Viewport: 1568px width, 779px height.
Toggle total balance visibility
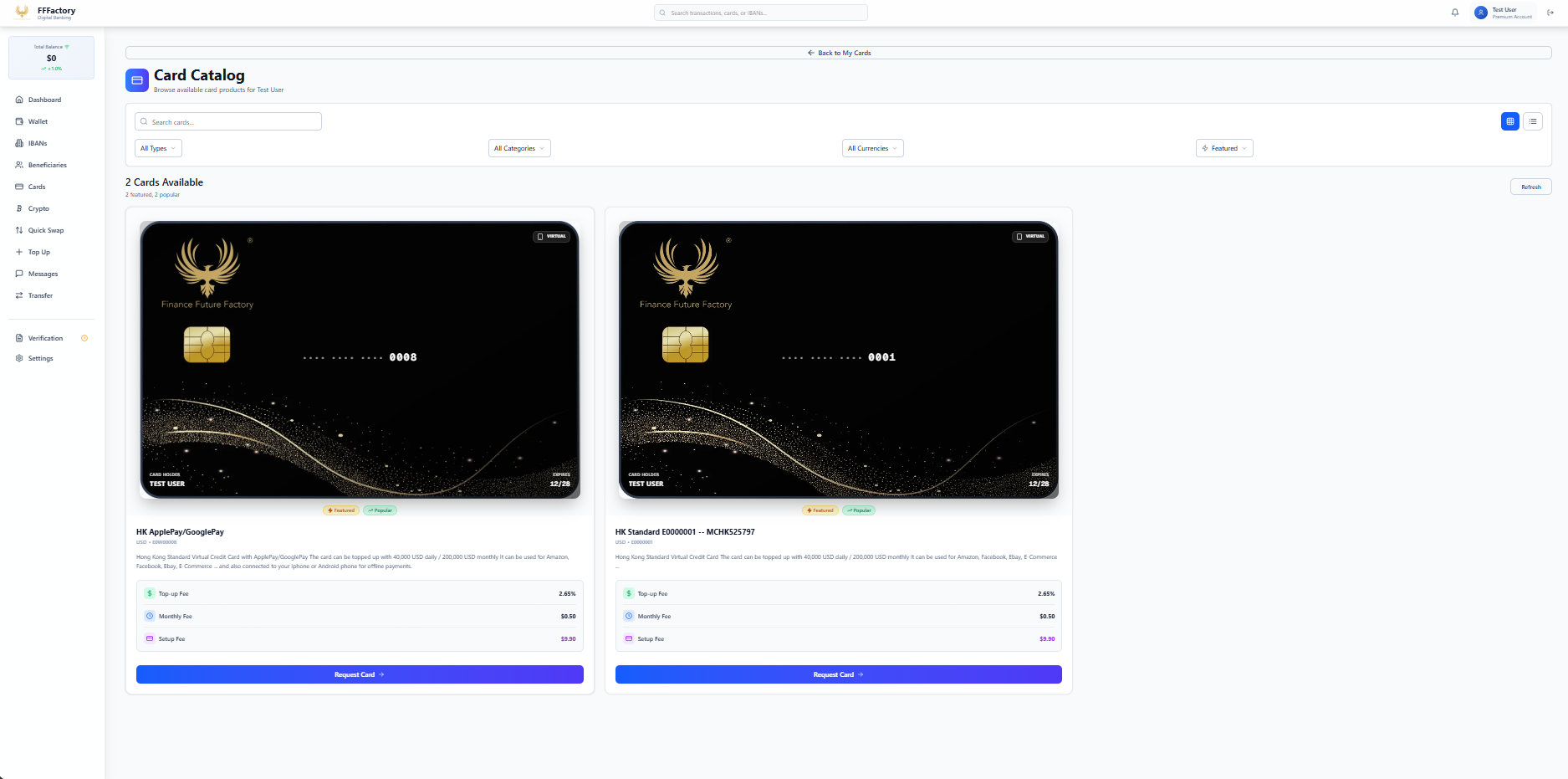coord(67,47)
